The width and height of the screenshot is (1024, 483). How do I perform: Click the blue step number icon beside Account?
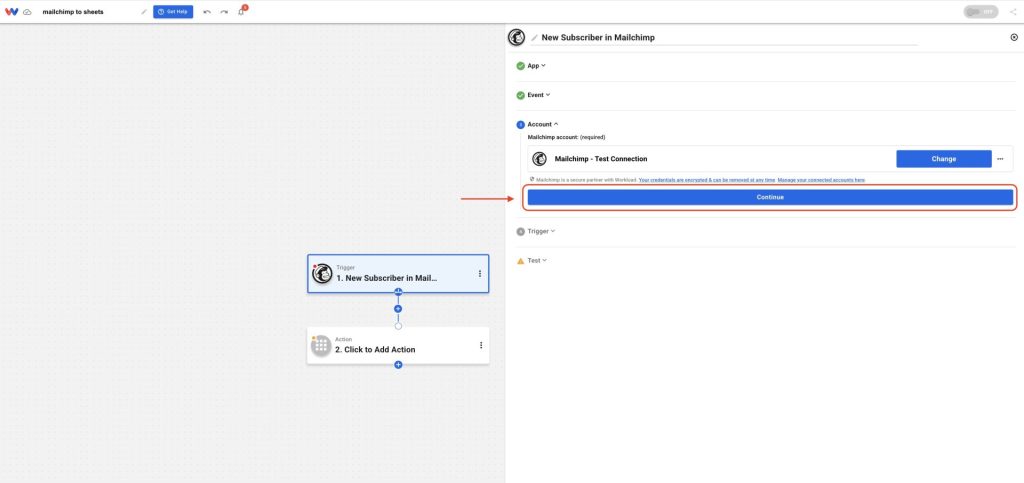(520, 125)
